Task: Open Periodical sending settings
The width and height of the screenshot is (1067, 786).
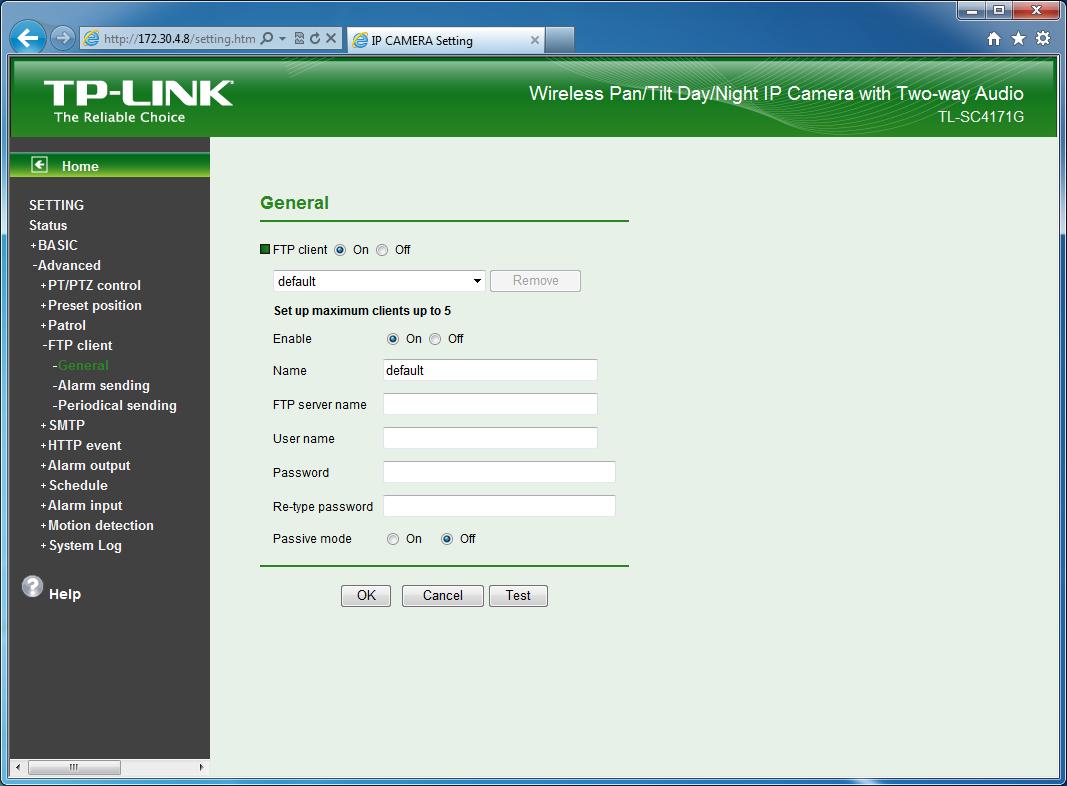Action: pos(114,406)
